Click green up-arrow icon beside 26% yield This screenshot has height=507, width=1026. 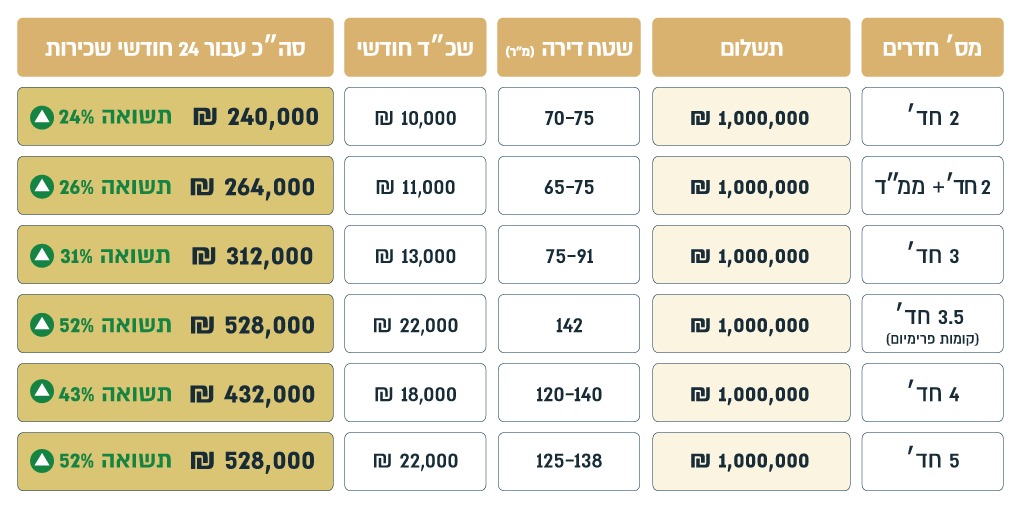coord(41,186)
